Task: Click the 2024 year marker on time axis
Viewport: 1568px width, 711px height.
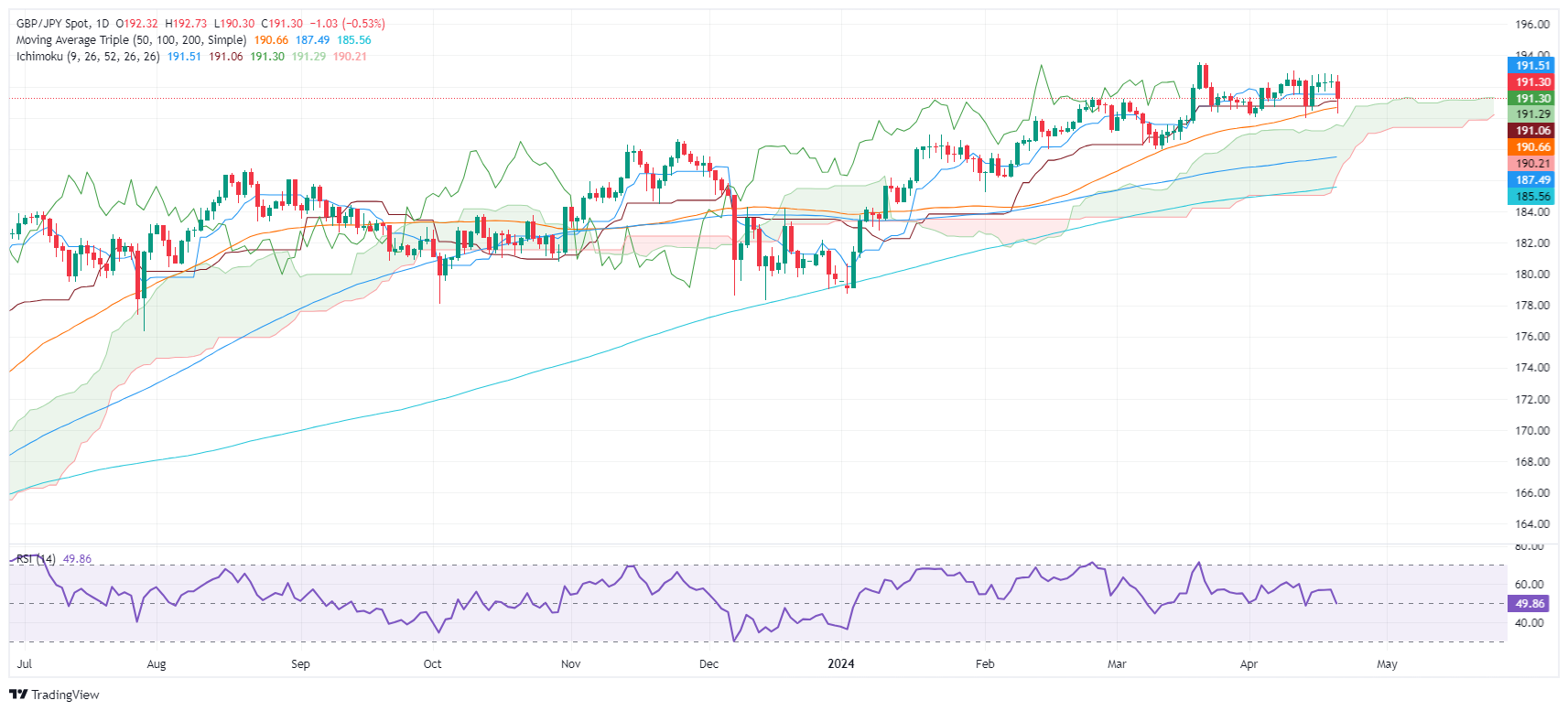Action: tap(840, 664)
